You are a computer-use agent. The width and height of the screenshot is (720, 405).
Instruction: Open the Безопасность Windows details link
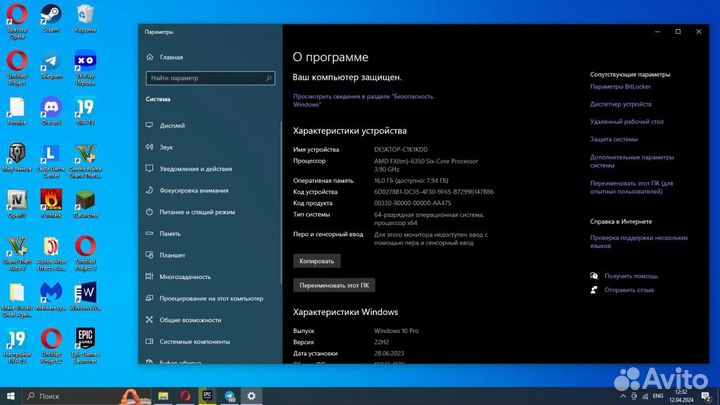363,100
